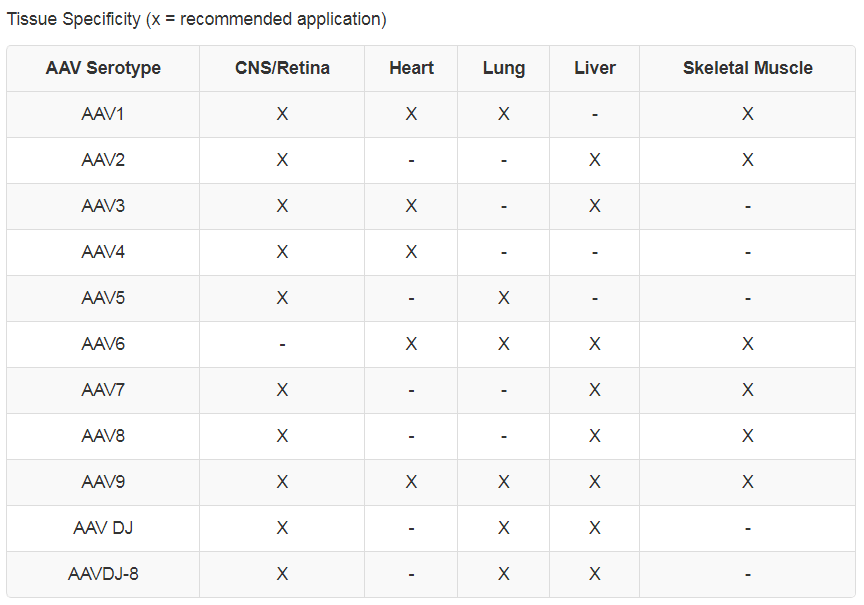Select the AAVDJ-8 row label

point(103,574)
